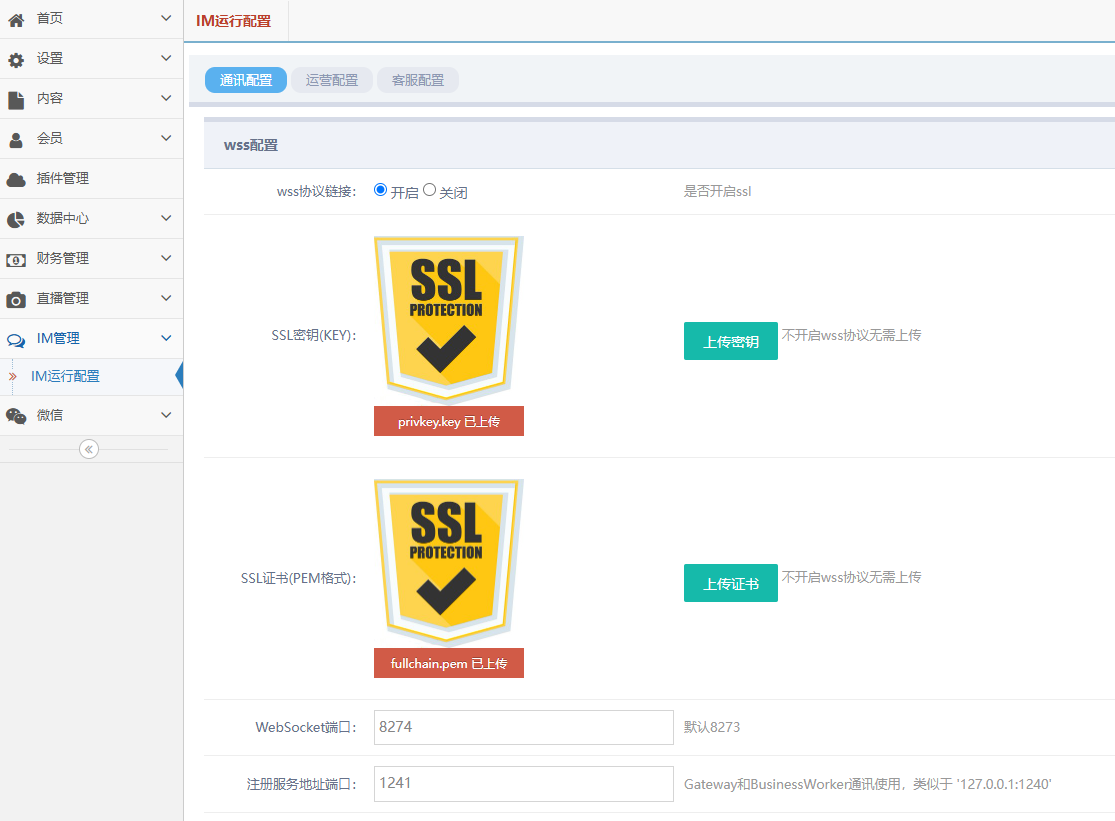This screenshot has width=1115, height=821.
Task: Expand the 设置 menu chevron
Action: 166,58
